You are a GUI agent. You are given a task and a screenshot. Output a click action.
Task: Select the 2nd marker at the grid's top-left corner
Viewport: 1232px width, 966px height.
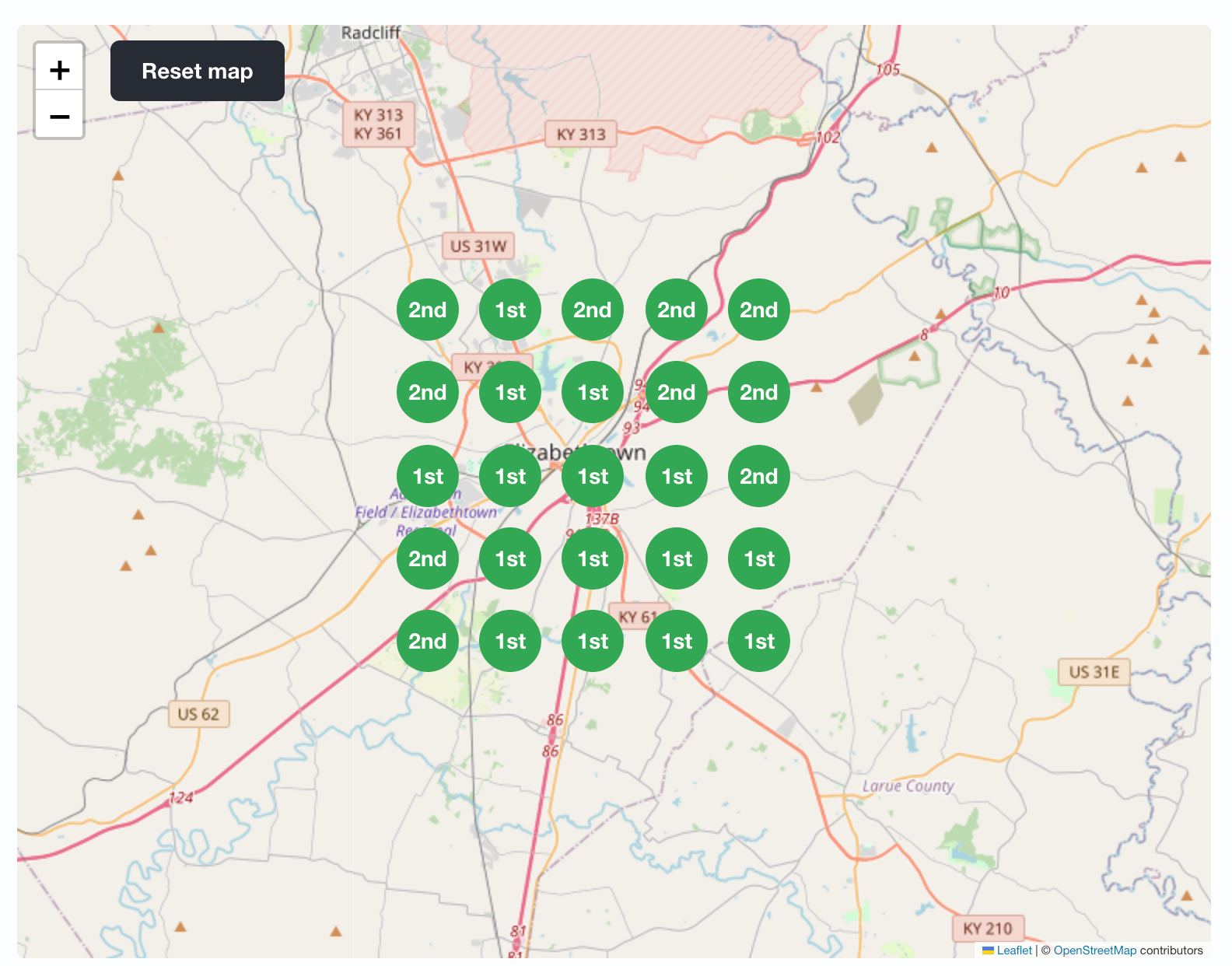click(428, 310)
